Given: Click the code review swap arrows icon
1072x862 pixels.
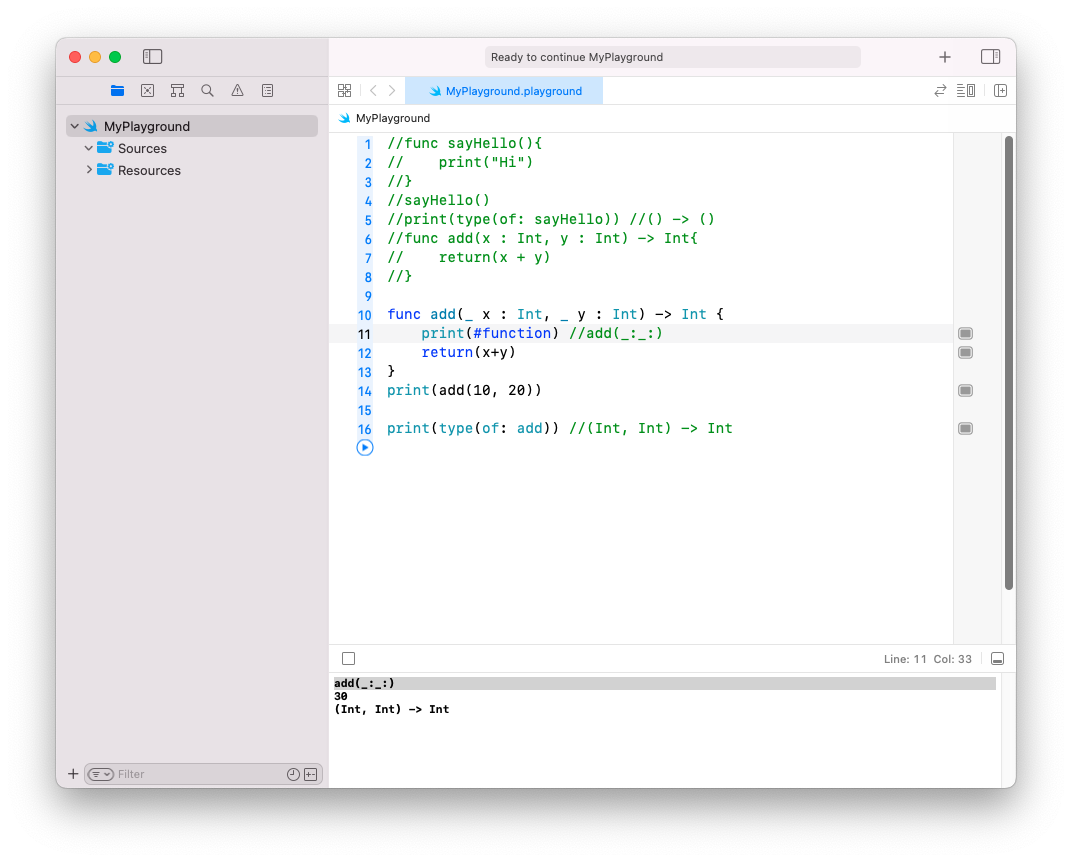Looking at the screenshot, I should pos(940,90).
